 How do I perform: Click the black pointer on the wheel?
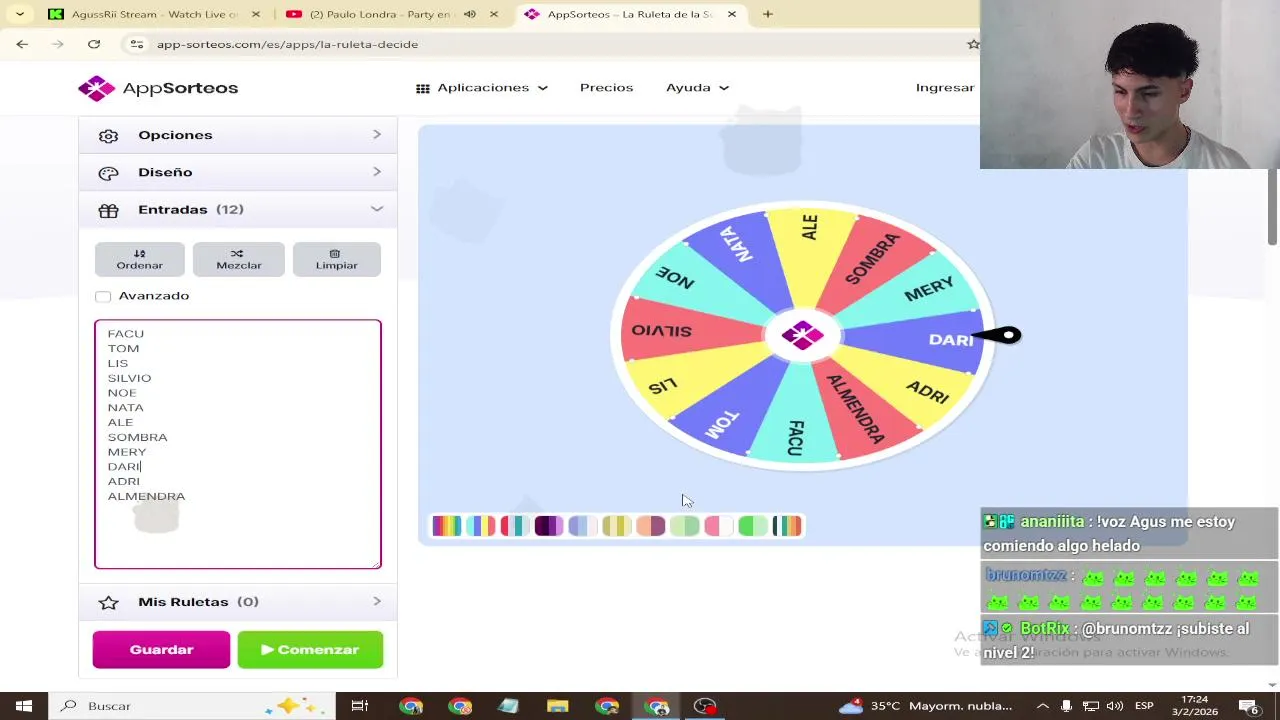point(996,336)
